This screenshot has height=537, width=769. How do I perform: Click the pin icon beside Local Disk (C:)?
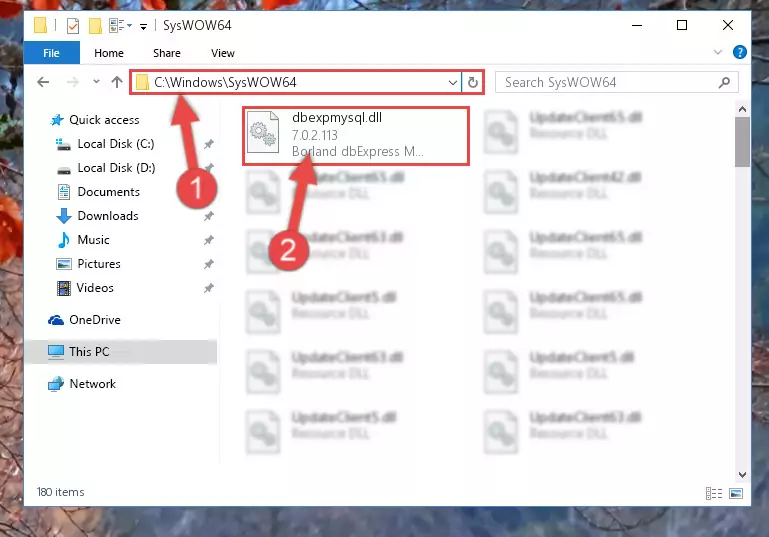[209, 144]
